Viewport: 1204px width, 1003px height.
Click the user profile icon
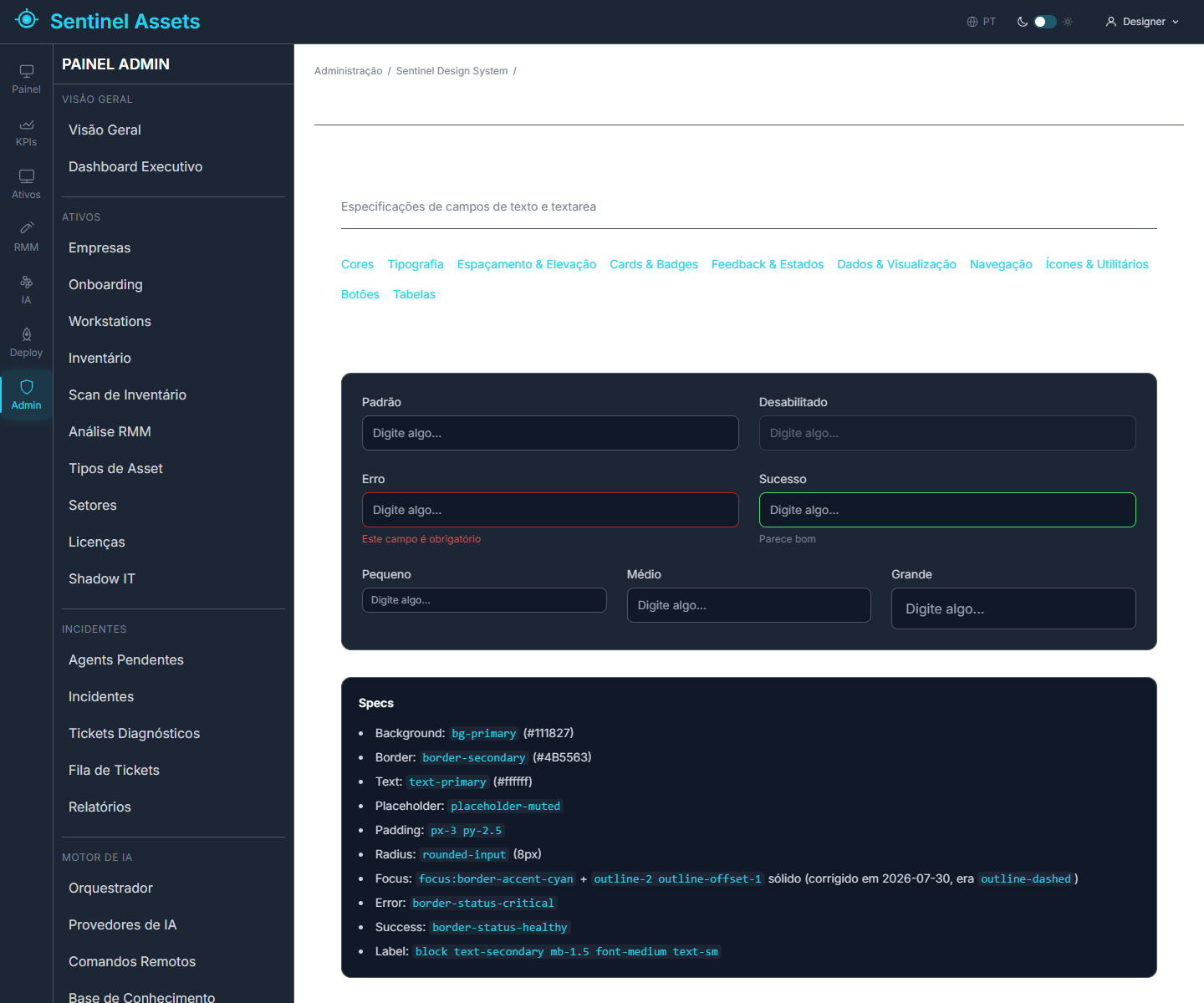coord(1111,22)
